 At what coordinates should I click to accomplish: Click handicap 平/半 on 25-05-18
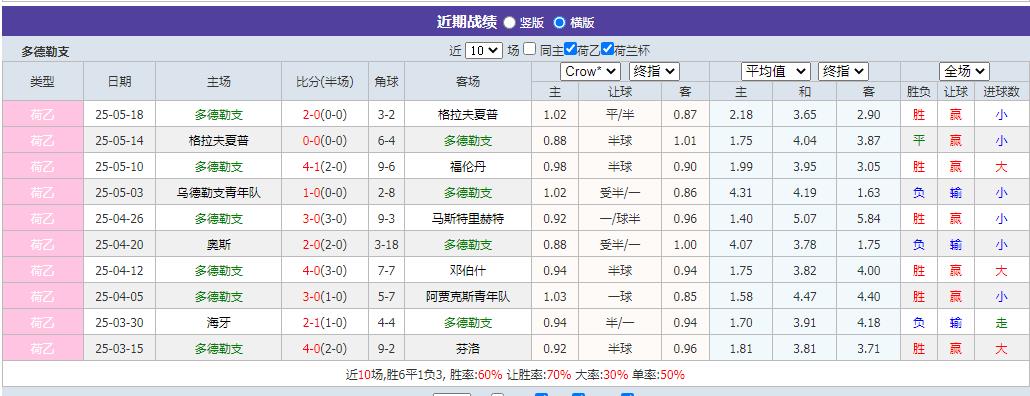point(619,115)
